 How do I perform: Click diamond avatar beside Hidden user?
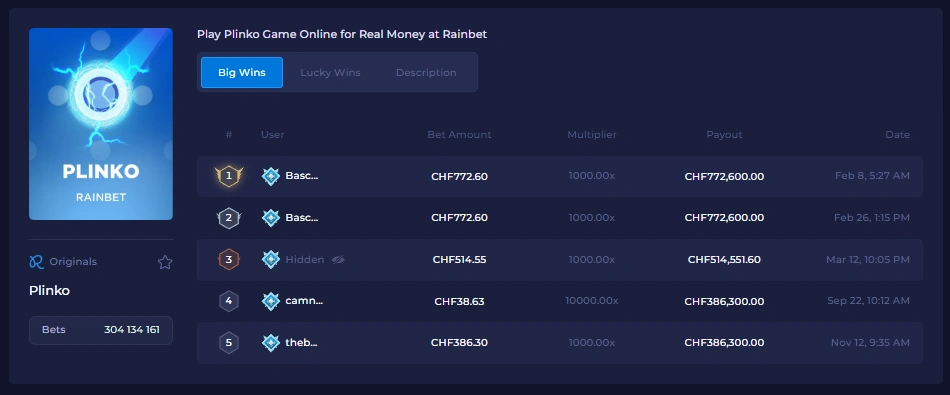click(270, 260)
